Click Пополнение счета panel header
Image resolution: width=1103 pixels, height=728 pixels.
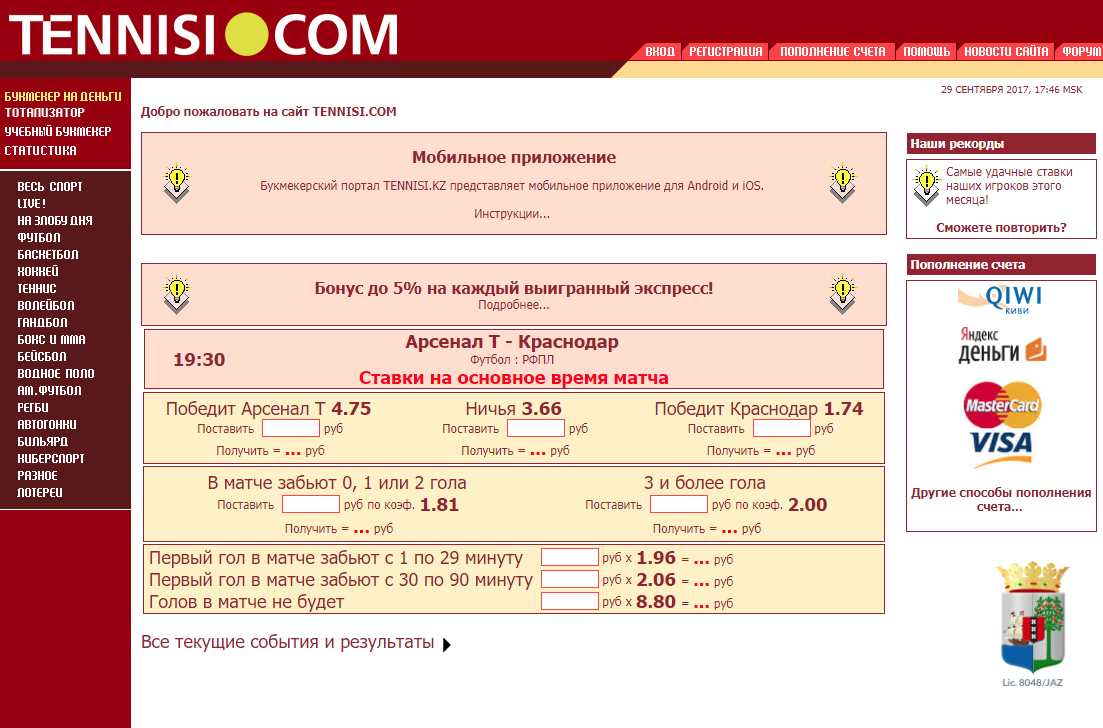[x=1001, y=264]
